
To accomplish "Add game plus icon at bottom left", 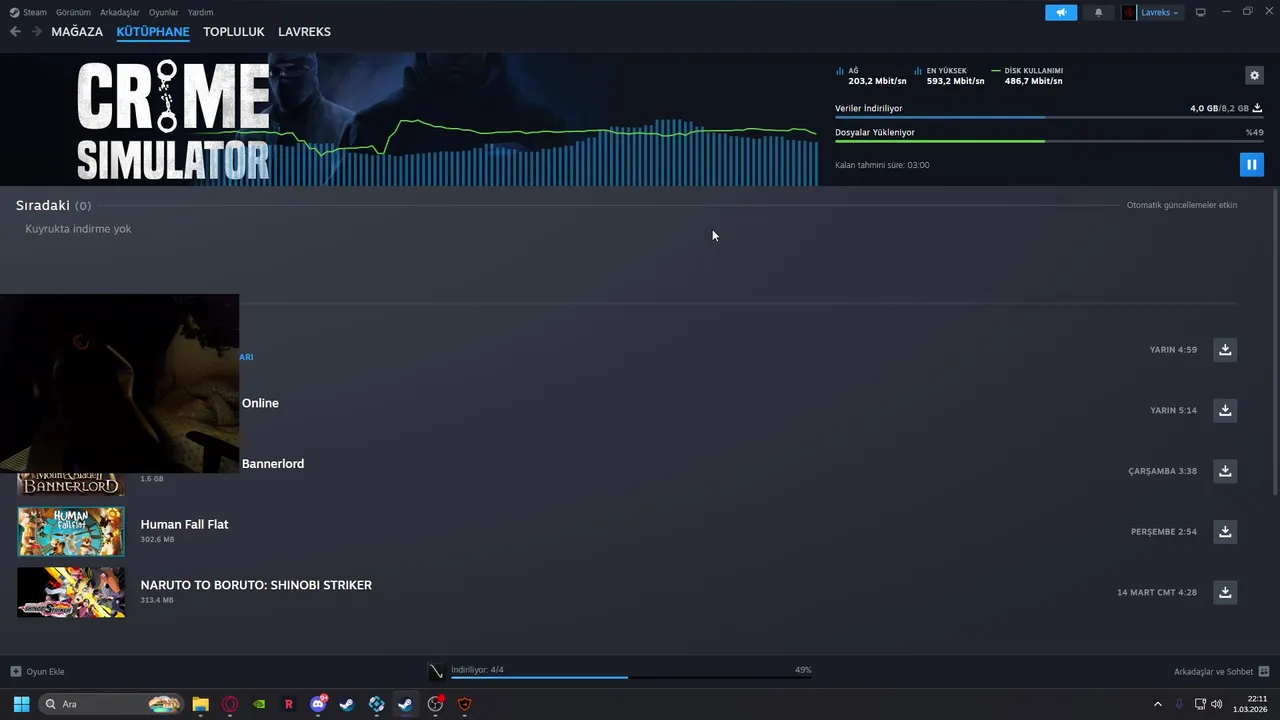I will coord(15,671).
